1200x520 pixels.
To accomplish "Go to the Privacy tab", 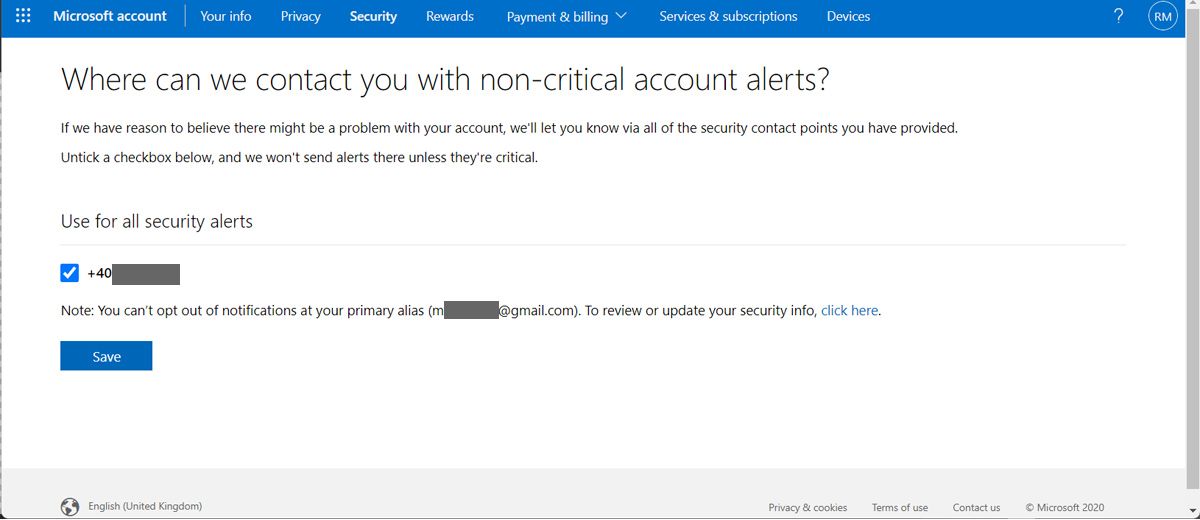I will coord(301,16).
